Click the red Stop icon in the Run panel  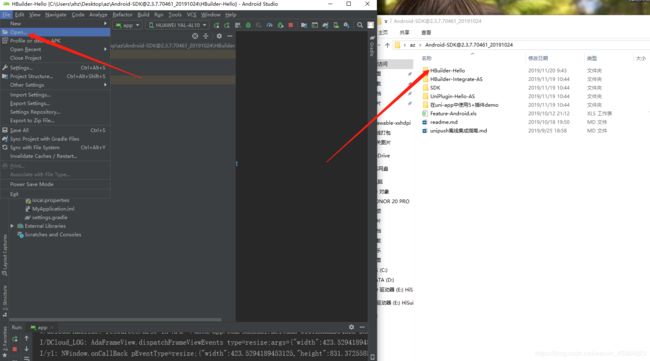15,349
